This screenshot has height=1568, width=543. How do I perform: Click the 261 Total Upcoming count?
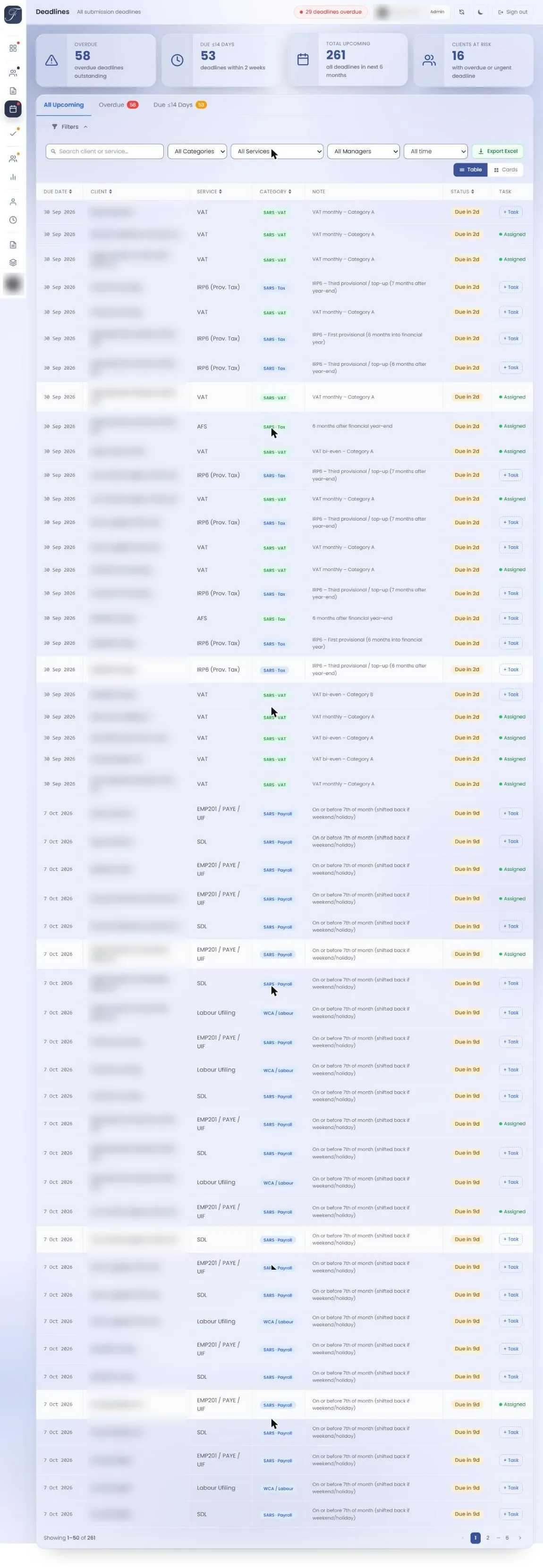(335, 55)
